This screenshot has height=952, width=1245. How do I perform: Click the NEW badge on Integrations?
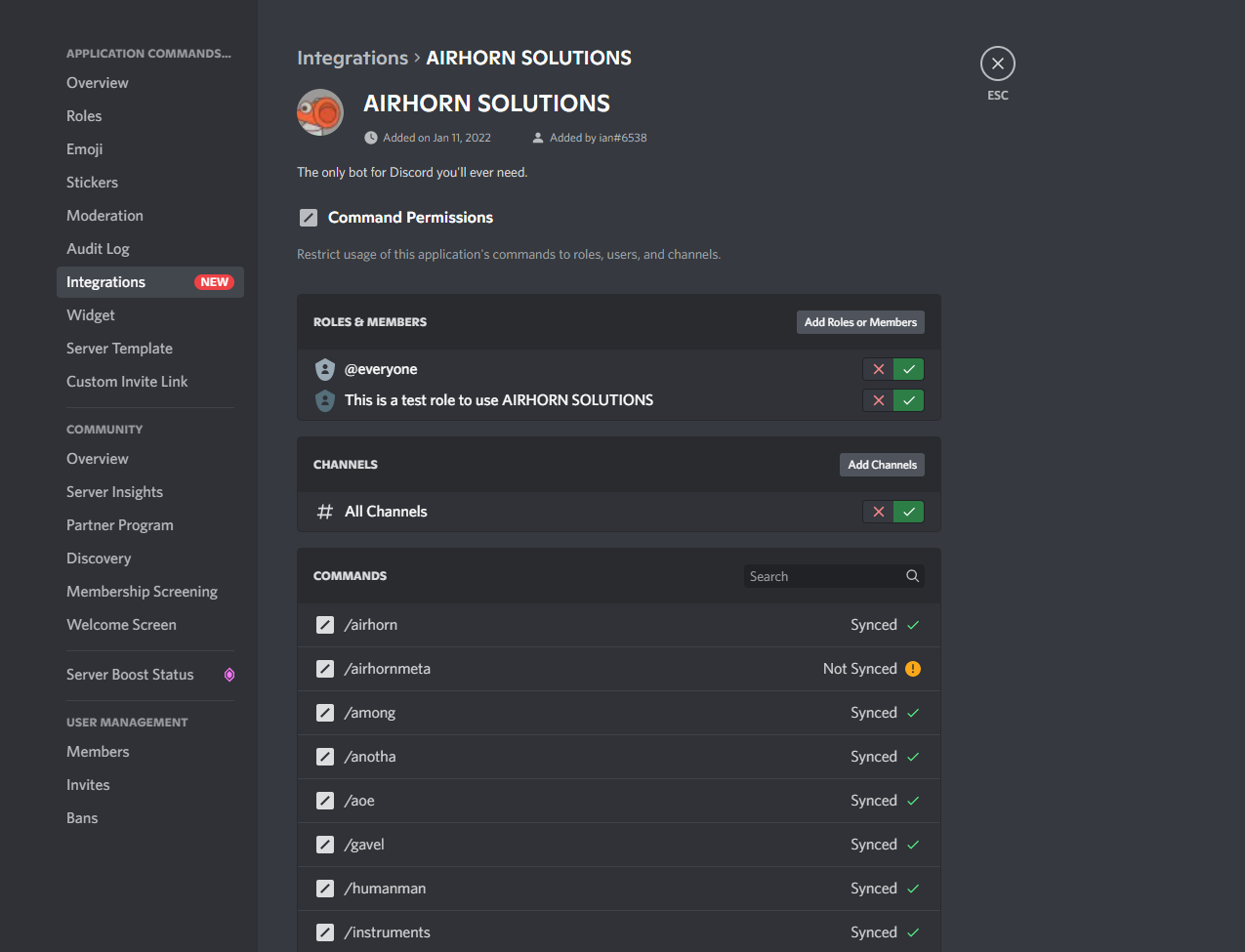coord(214,282)
